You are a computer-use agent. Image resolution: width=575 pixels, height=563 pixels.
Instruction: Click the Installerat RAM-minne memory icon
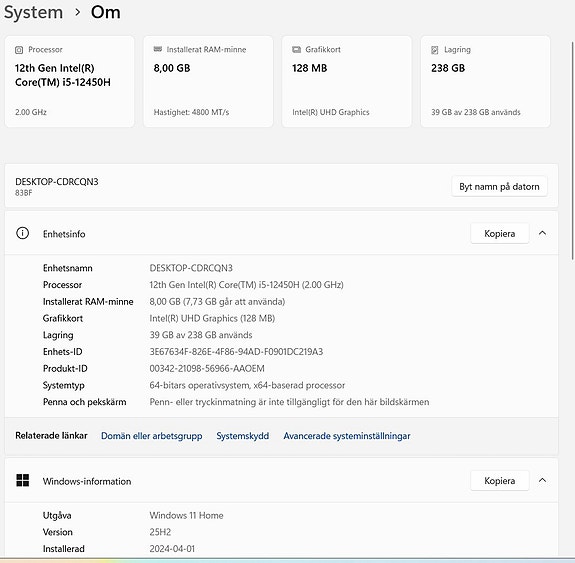(x=158, y=50)
